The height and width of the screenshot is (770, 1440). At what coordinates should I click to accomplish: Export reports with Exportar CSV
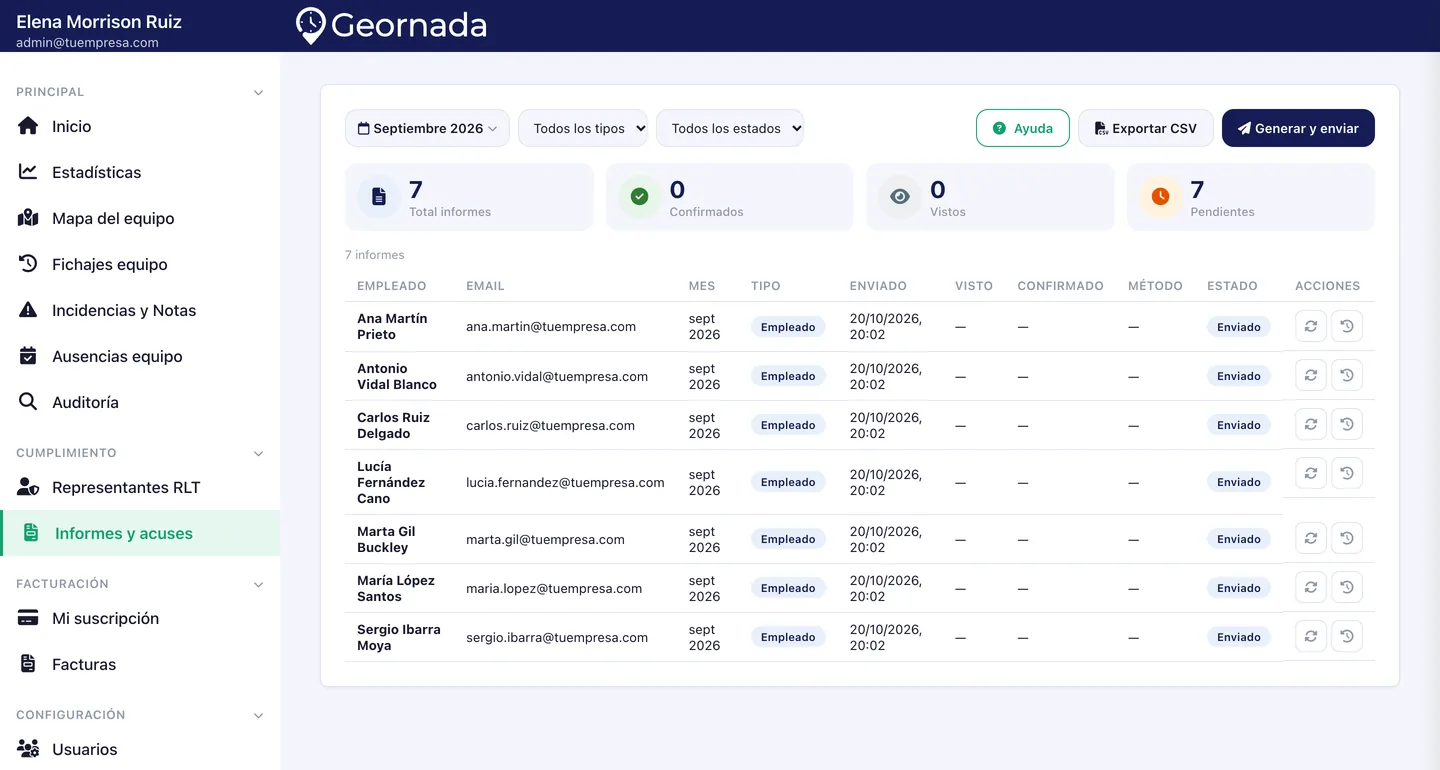[x=1146, y=128]
